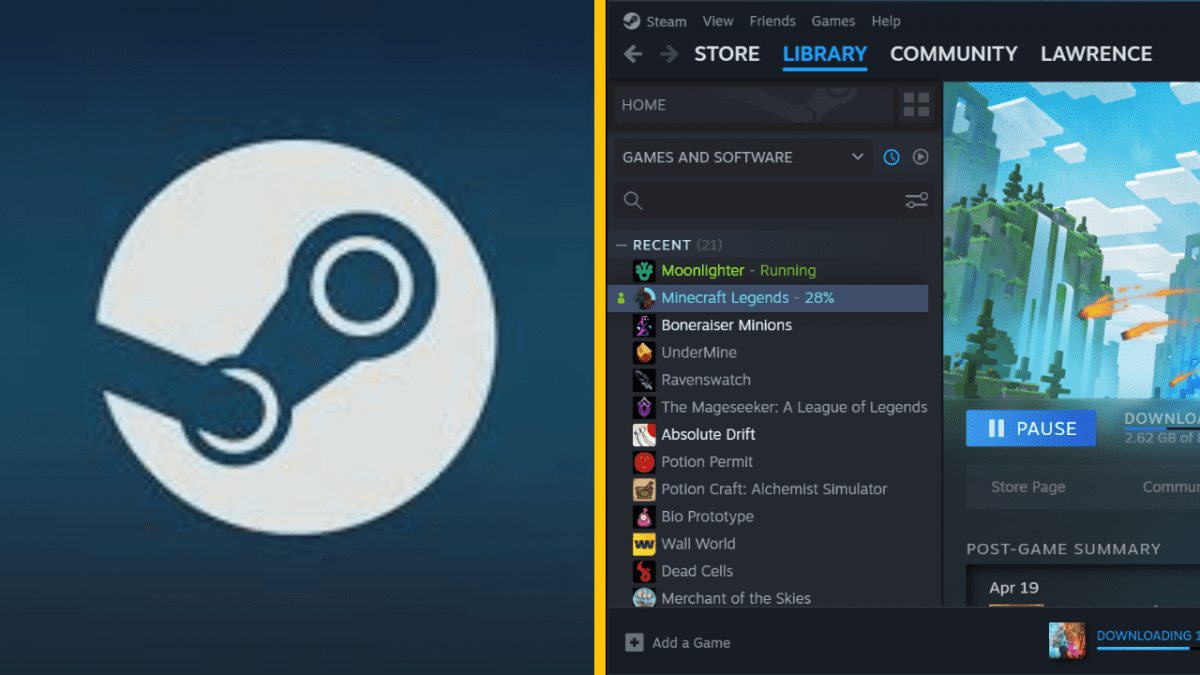
Task: Click the download progress bar at bottom
Action: point(1145,647)
